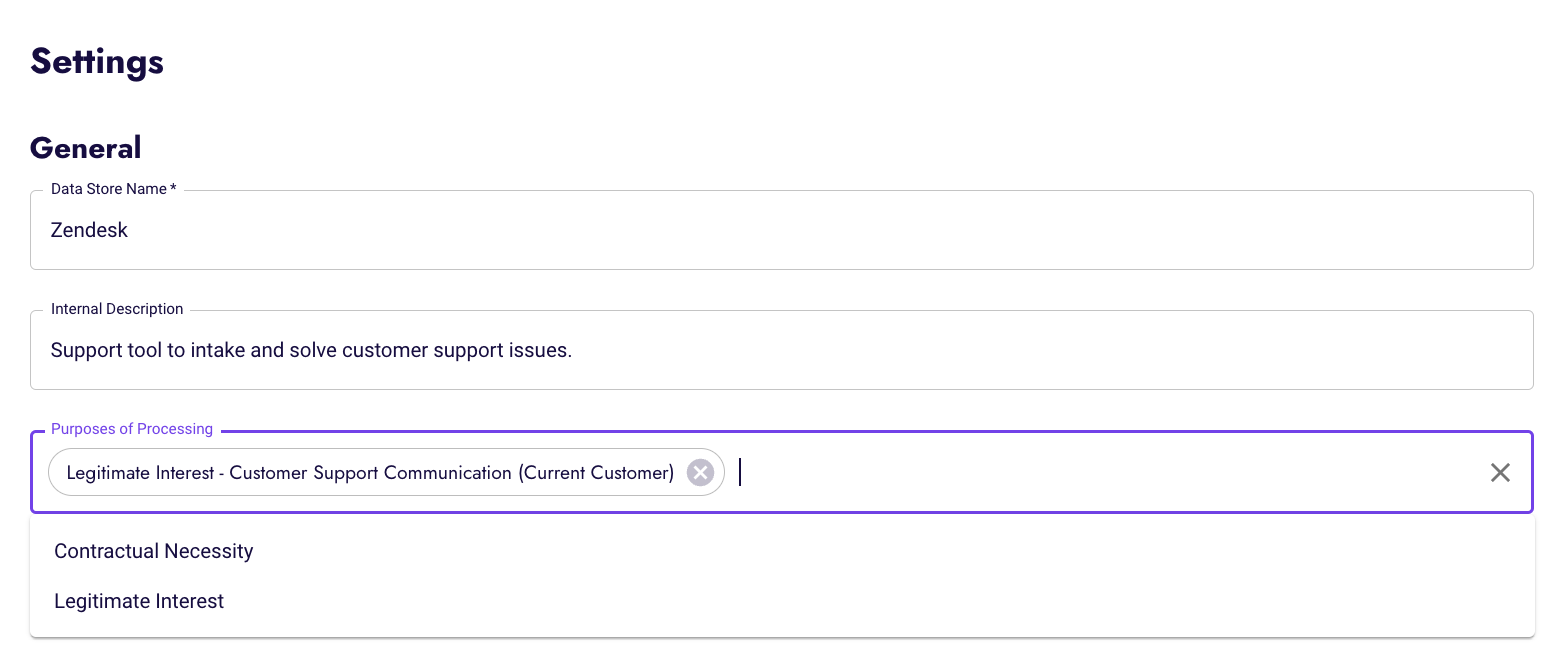
Task: Clear all Purposes of Processing selections
Action: 1500,473
